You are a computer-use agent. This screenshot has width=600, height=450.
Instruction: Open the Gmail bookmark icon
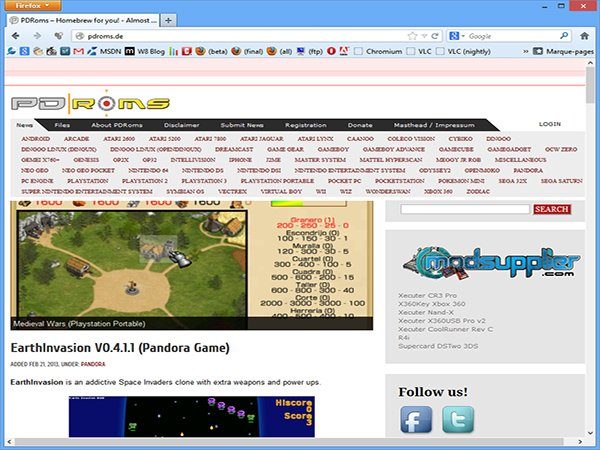[78, 51]
